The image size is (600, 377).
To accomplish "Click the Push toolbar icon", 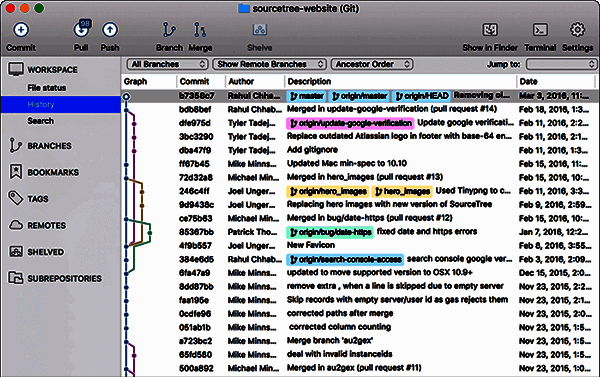I will point(110,30).
